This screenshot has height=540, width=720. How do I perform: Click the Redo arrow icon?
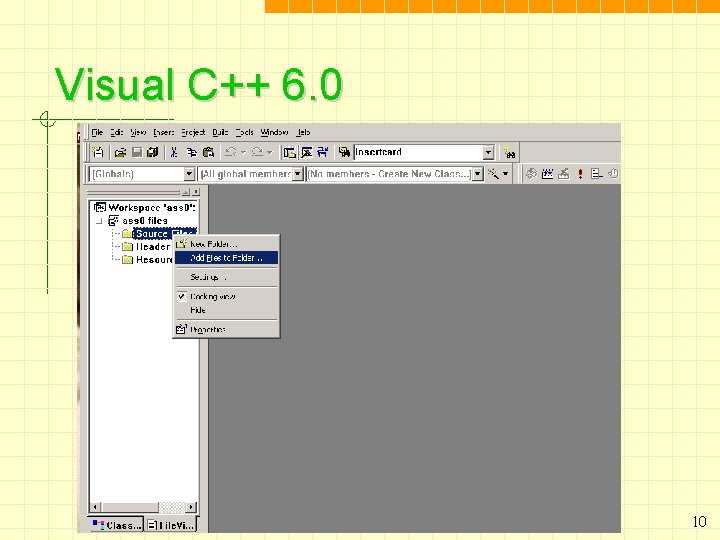257,152
